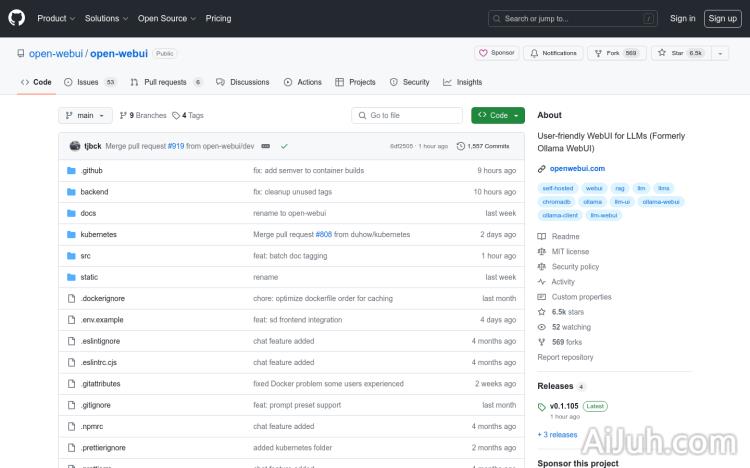The width and height of the screenshot is (750, 468).
Task: Click the Sponsor heart button
Action: 496,53
